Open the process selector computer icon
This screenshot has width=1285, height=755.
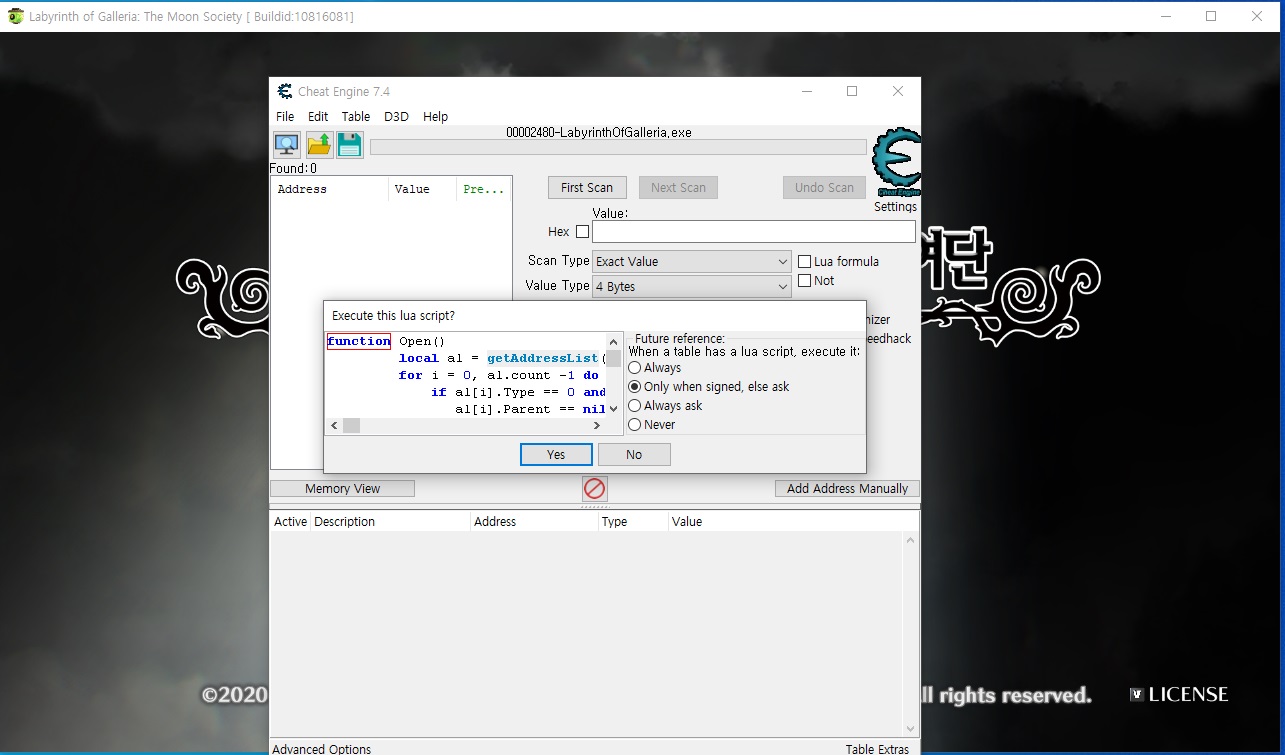click(287, 145)
